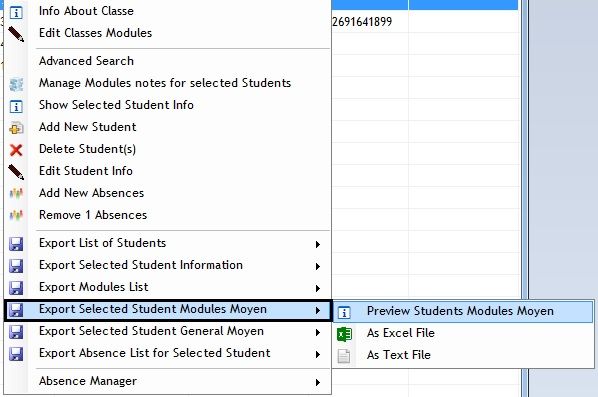This screenshot has height=397, width=598.
Task: Click the red X Delete Student(s) icon
Action: [x=16, y=150]
